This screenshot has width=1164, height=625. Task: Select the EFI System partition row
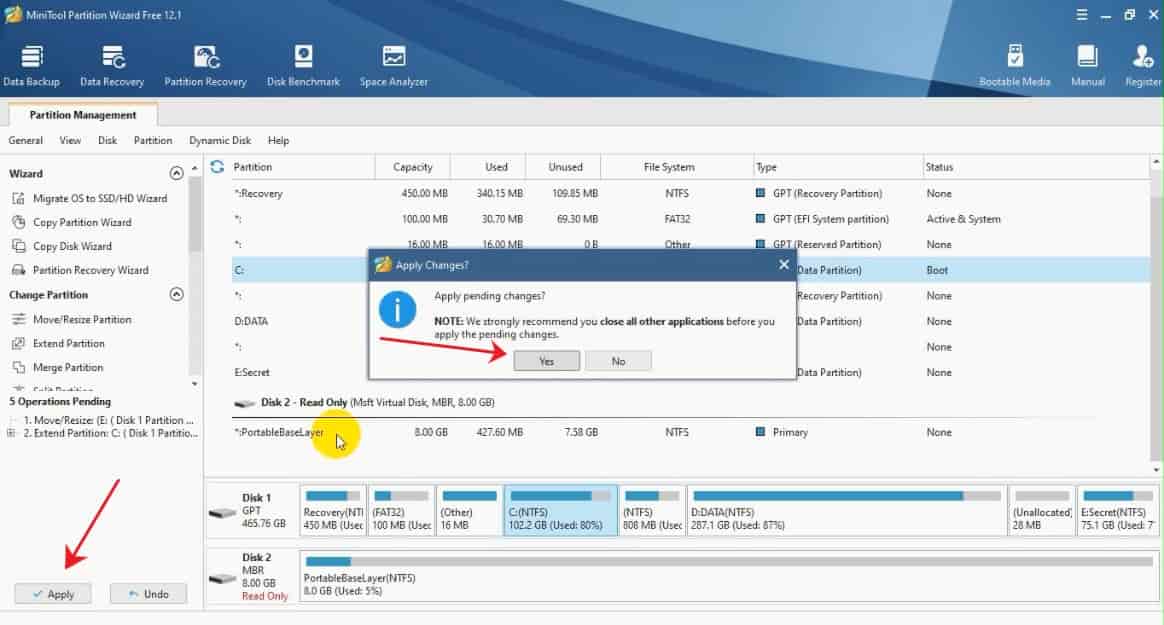pyautogui.click(x=690, y=219)
